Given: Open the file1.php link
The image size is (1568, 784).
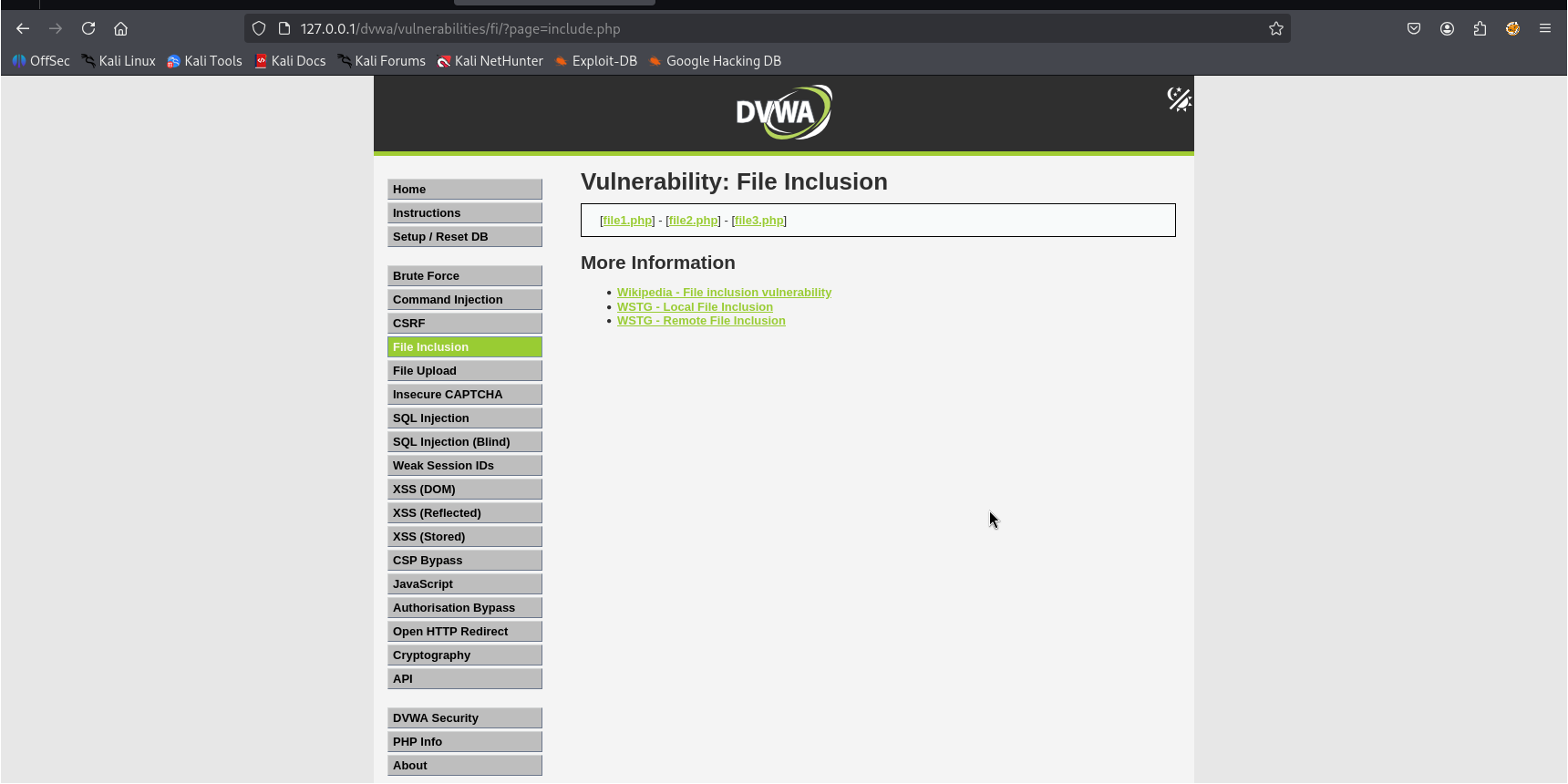Looking at the screenshot, I should pyautogui.click(x=627, y=221).
